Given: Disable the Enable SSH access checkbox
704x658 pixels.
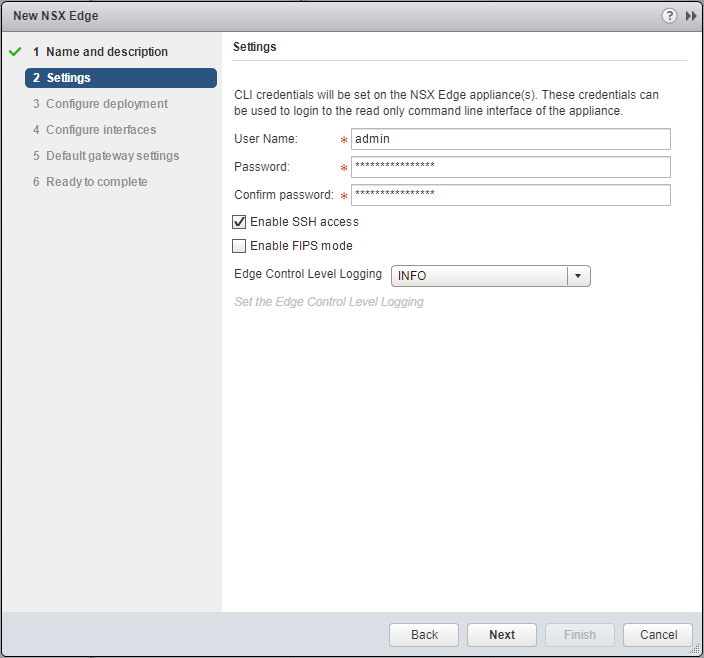Looking at the screenshot, I should tap(239, 222).
